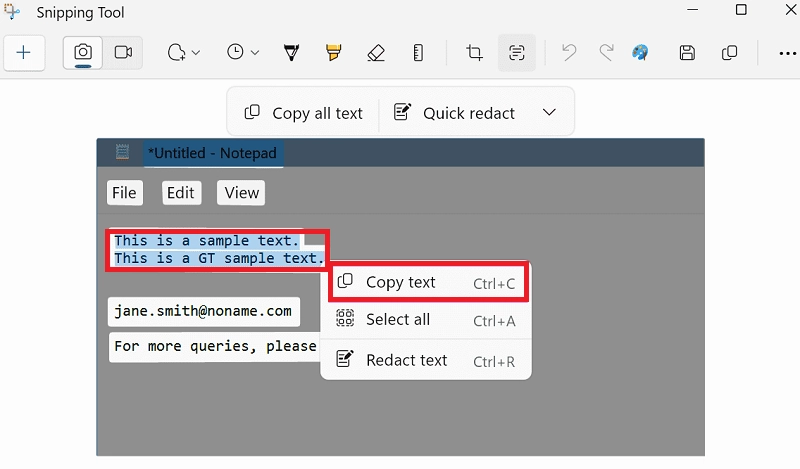Select the Ballpoint pen tool
This screenshot has width=800, height=469.
pos(291,53)
